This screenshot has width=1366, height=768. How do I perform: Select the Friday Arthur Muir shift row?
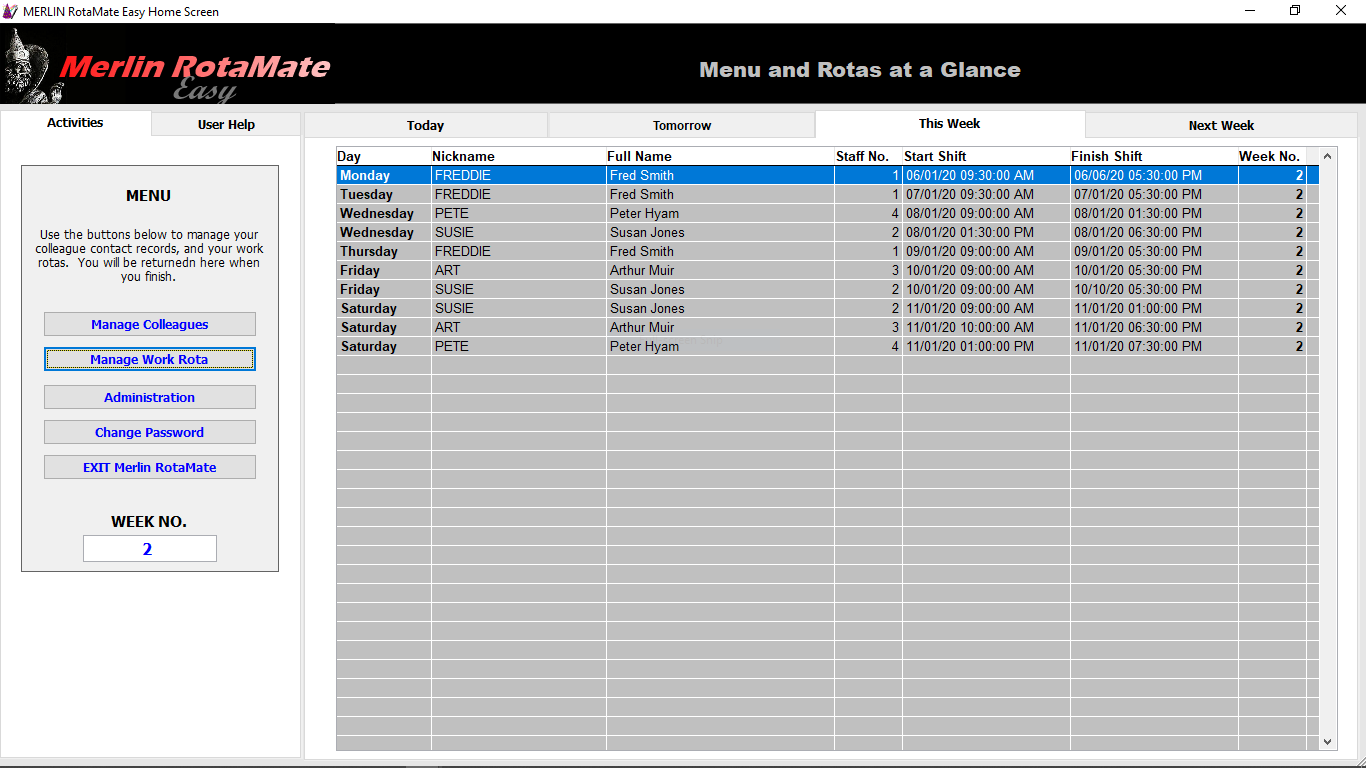821,270
